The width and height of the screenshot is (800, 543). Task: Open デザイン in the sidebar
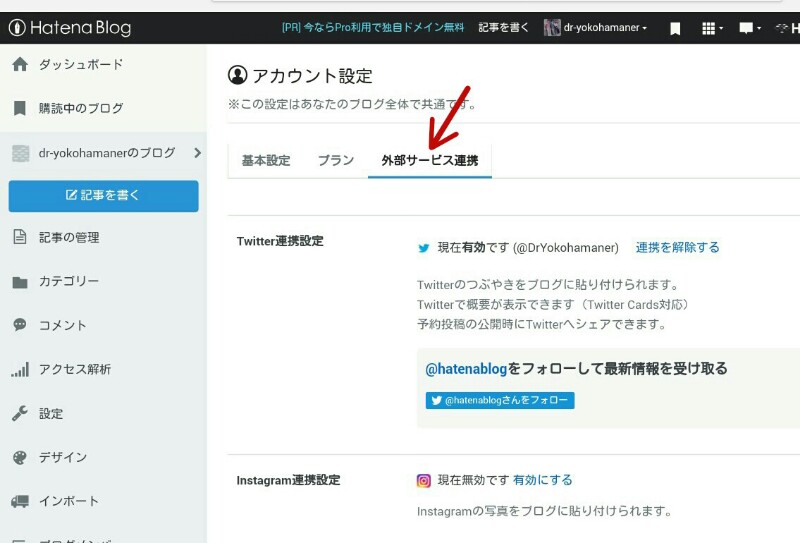click(x=63, y=457)
